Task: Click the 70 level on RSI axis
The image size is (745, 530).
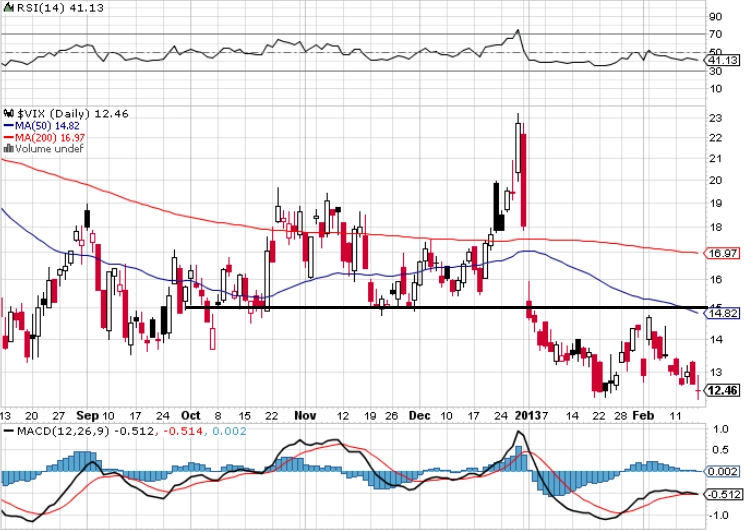Action: tap(716, 34)
